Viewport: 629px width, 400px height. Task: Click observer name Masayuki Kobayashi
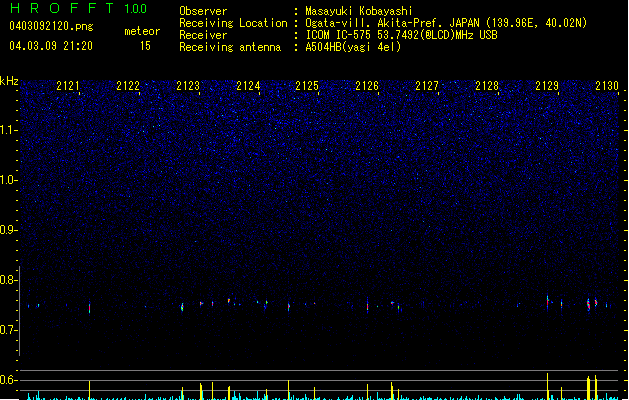click(359, 11)
